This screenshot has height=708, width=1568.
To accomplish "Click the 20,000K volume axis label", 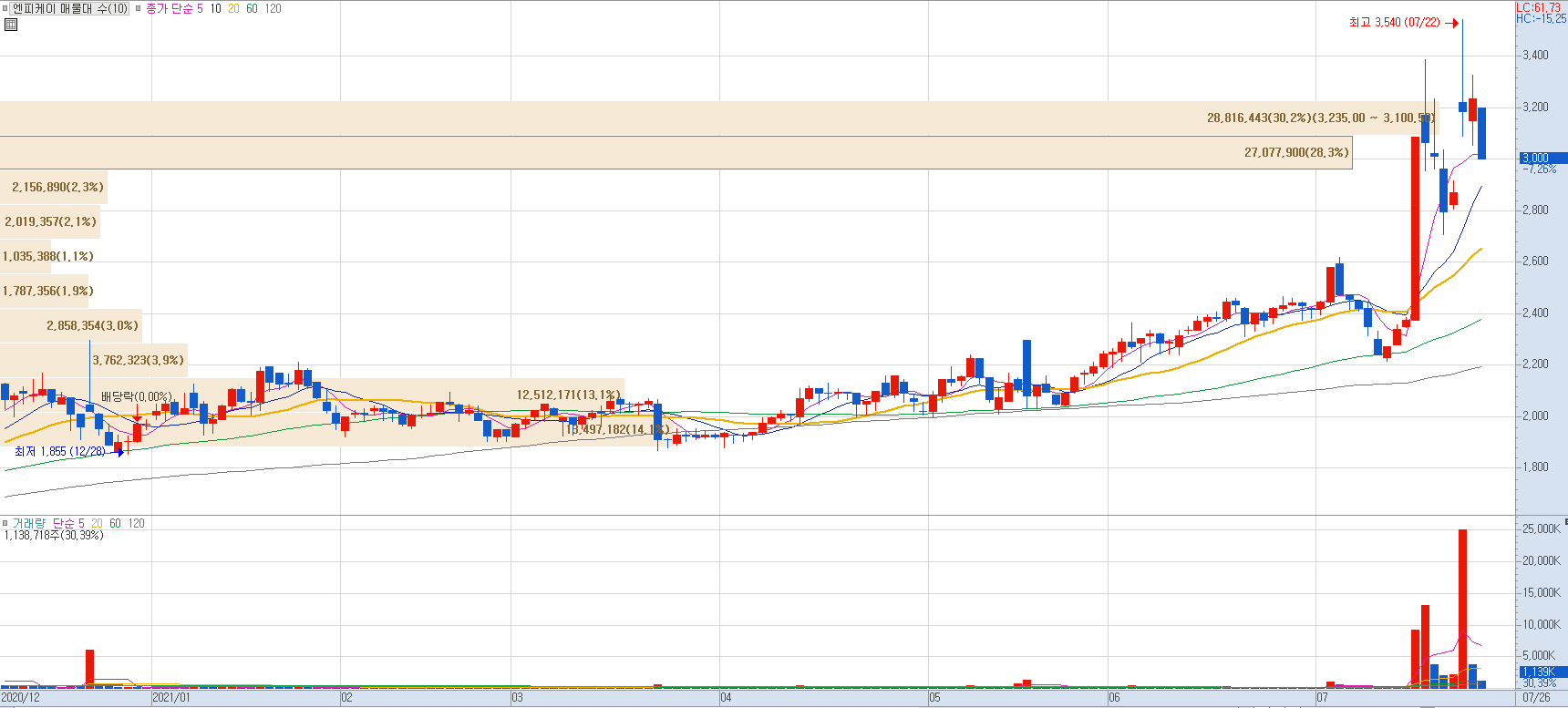I will 1541,560.
